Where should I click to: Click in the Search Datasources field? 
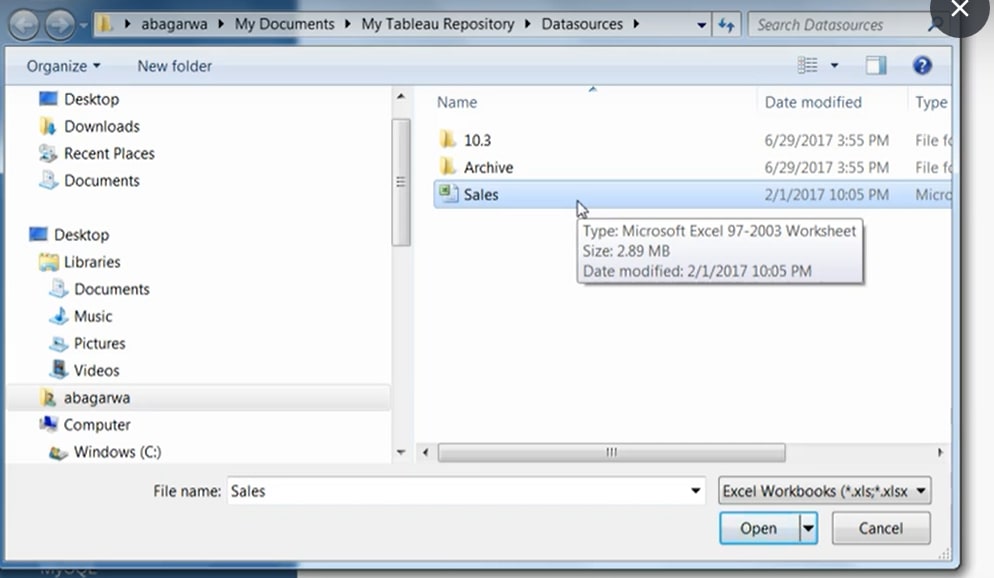coord(837,25)
